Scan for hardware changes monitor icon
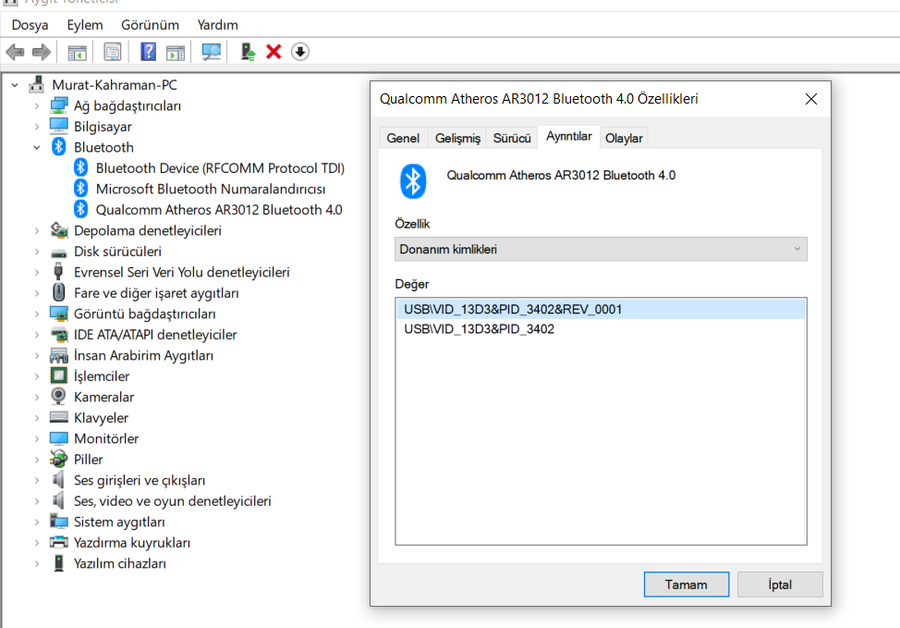 pyautogui.click(x=211, y=52)
